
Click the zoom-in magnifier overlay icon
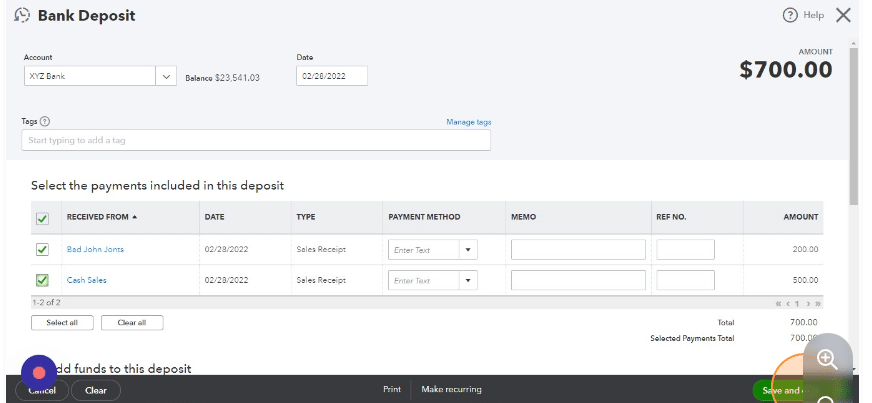tap(827, 360)
